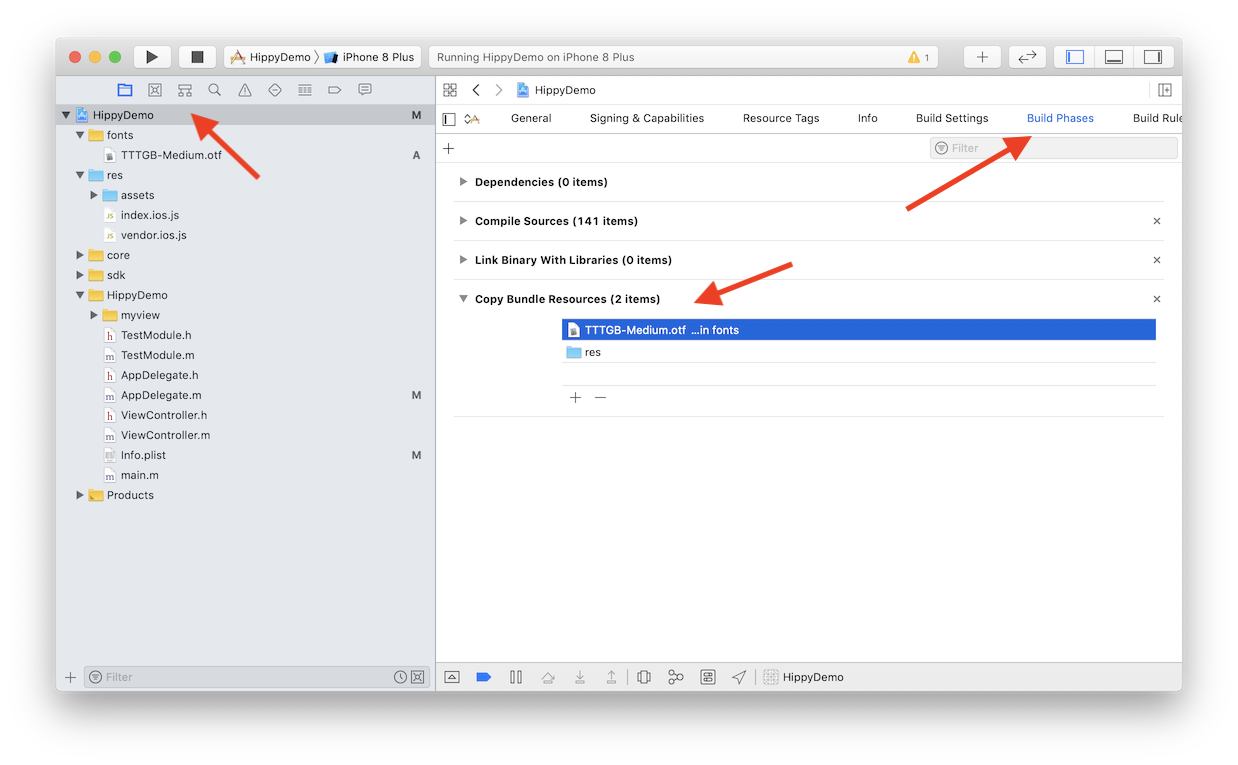Expand the assets folder in navigator
The width and height of the screenshot is (1238, 765).
click(94, 195)
